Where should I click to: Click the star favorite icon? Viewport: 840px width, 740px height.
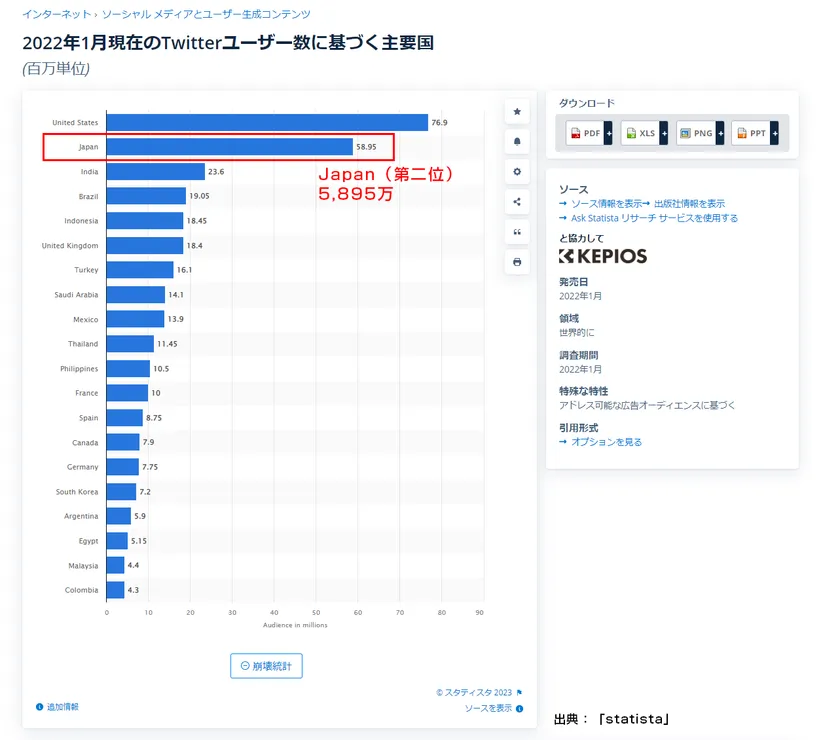click(x=517, y=111)
